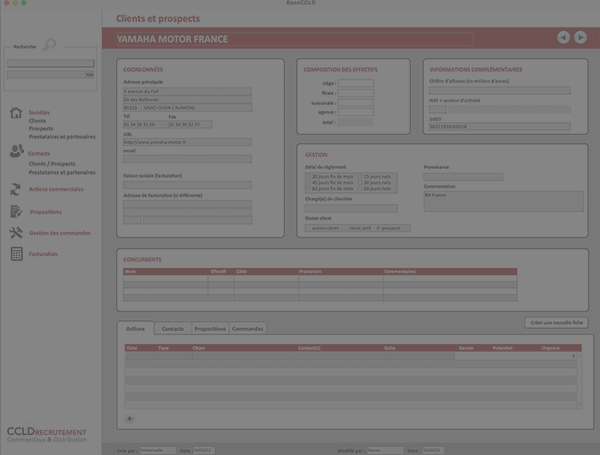
Task: Select 45 jours fin de mois radio
Action: [308, 183]
